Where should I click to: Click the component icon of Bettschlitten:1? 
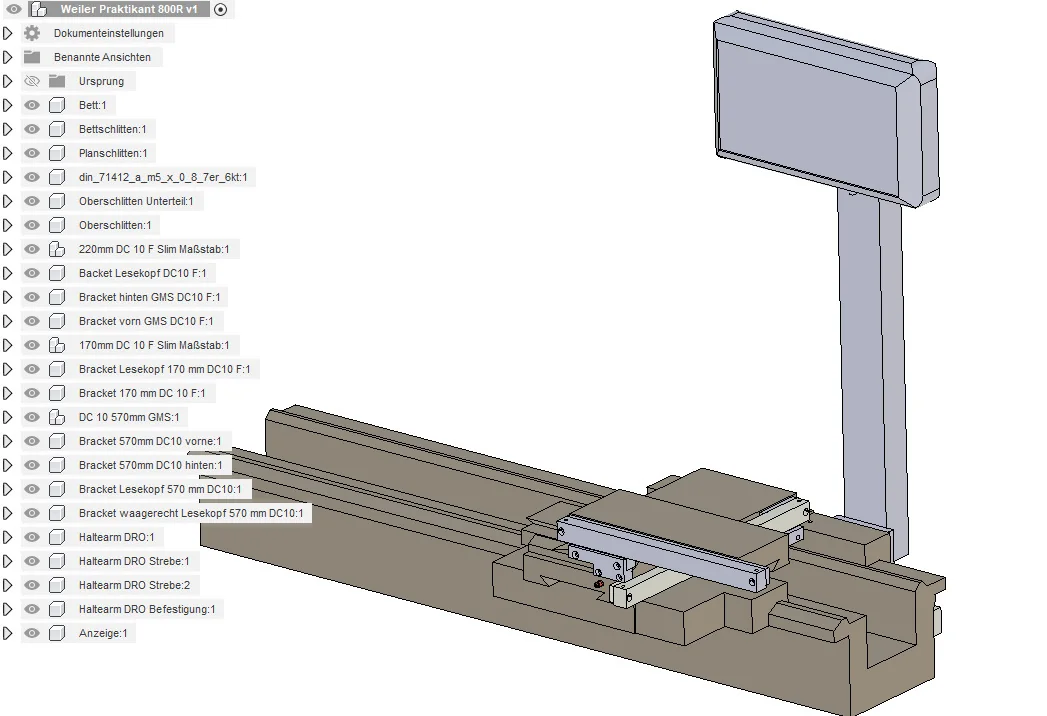click(x=57, y=129)
